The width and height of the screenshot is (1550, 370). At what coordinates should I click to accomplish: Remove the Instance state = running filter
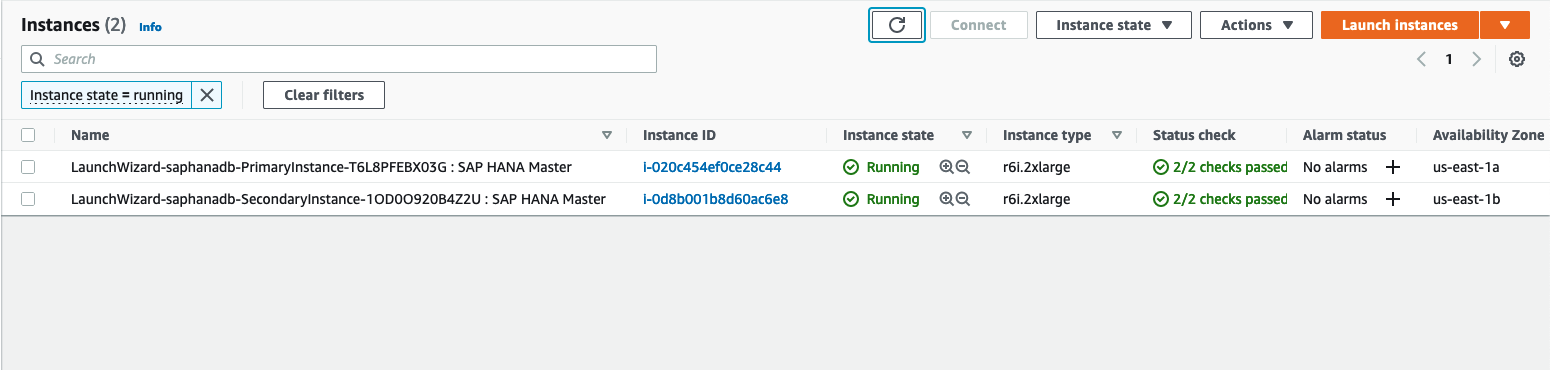pos(207,95)
